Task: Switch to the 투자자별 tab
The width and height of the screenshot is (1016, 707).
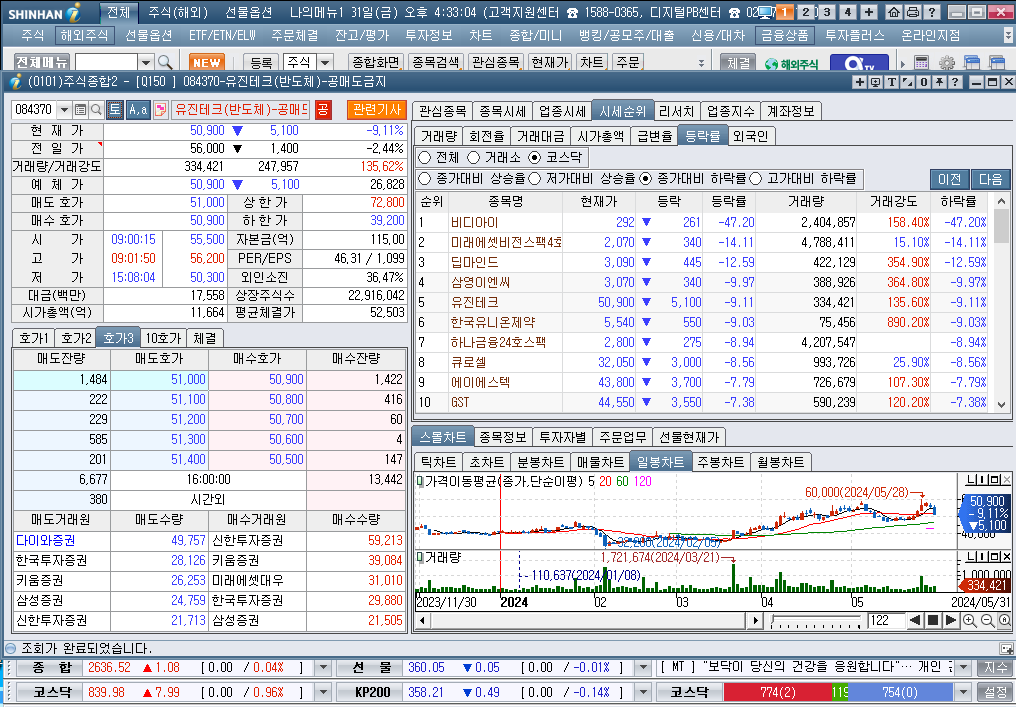Action: [562, 437]
